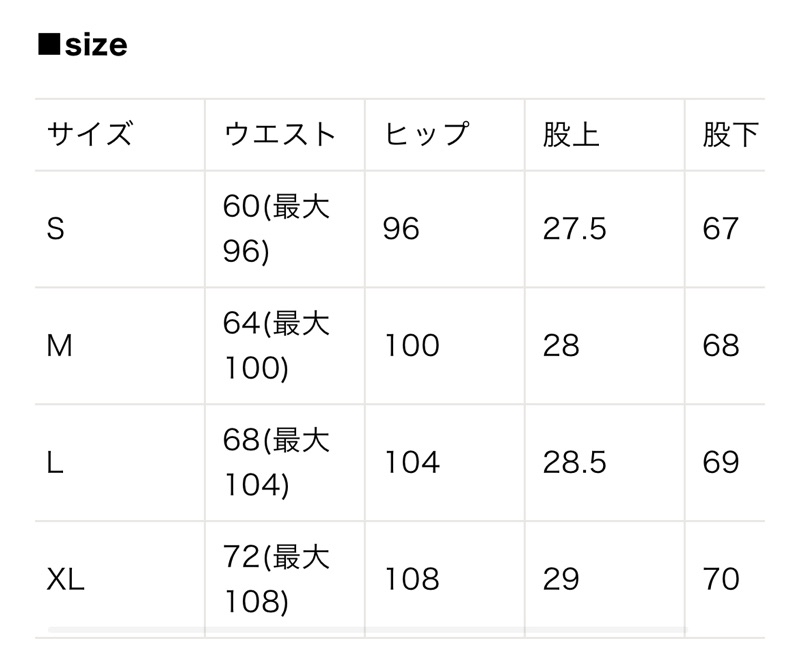This screenshot has height=663, width=800.
Task: Click the rise value 27.5
Action: [574, 229]
